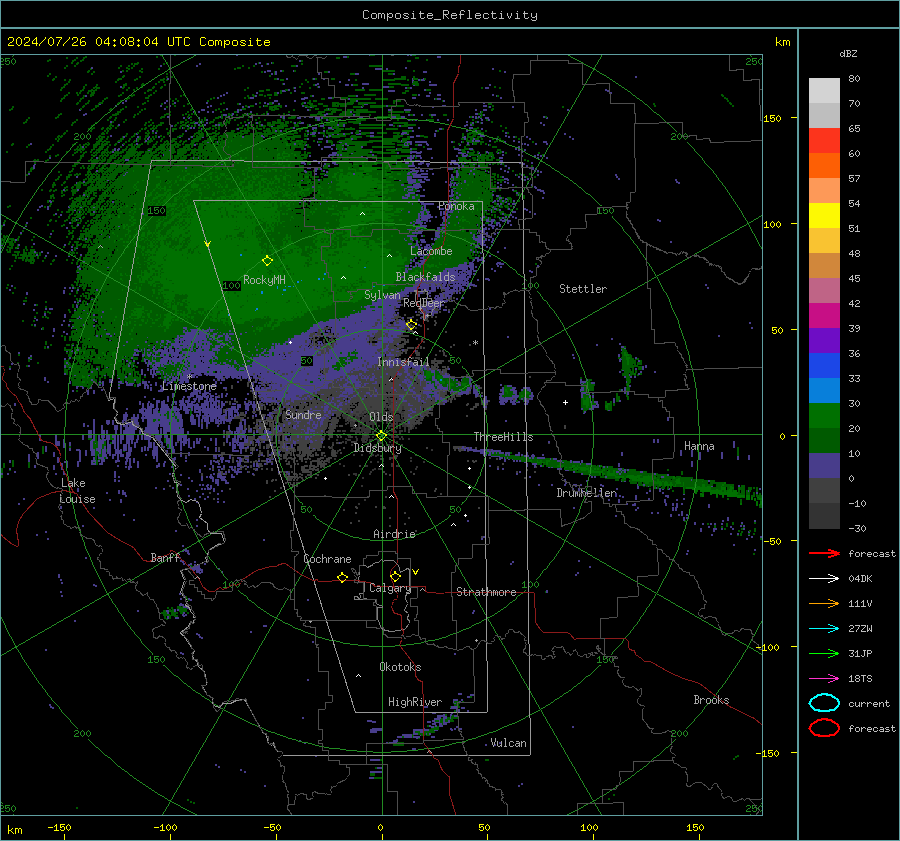Click the Drumheller city label
Screen dimensions: 900x841
(x=586, y=493)
